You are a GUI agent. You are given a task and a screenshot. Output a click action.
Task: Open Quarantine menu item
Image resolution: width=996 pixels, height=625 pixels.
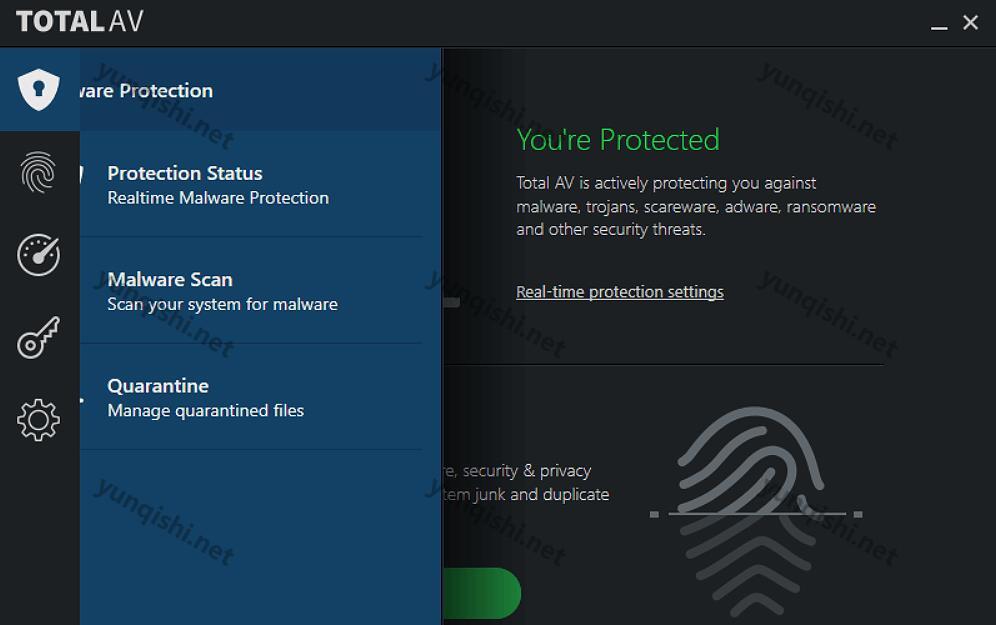pyautogui.click(x=252, y=397)
